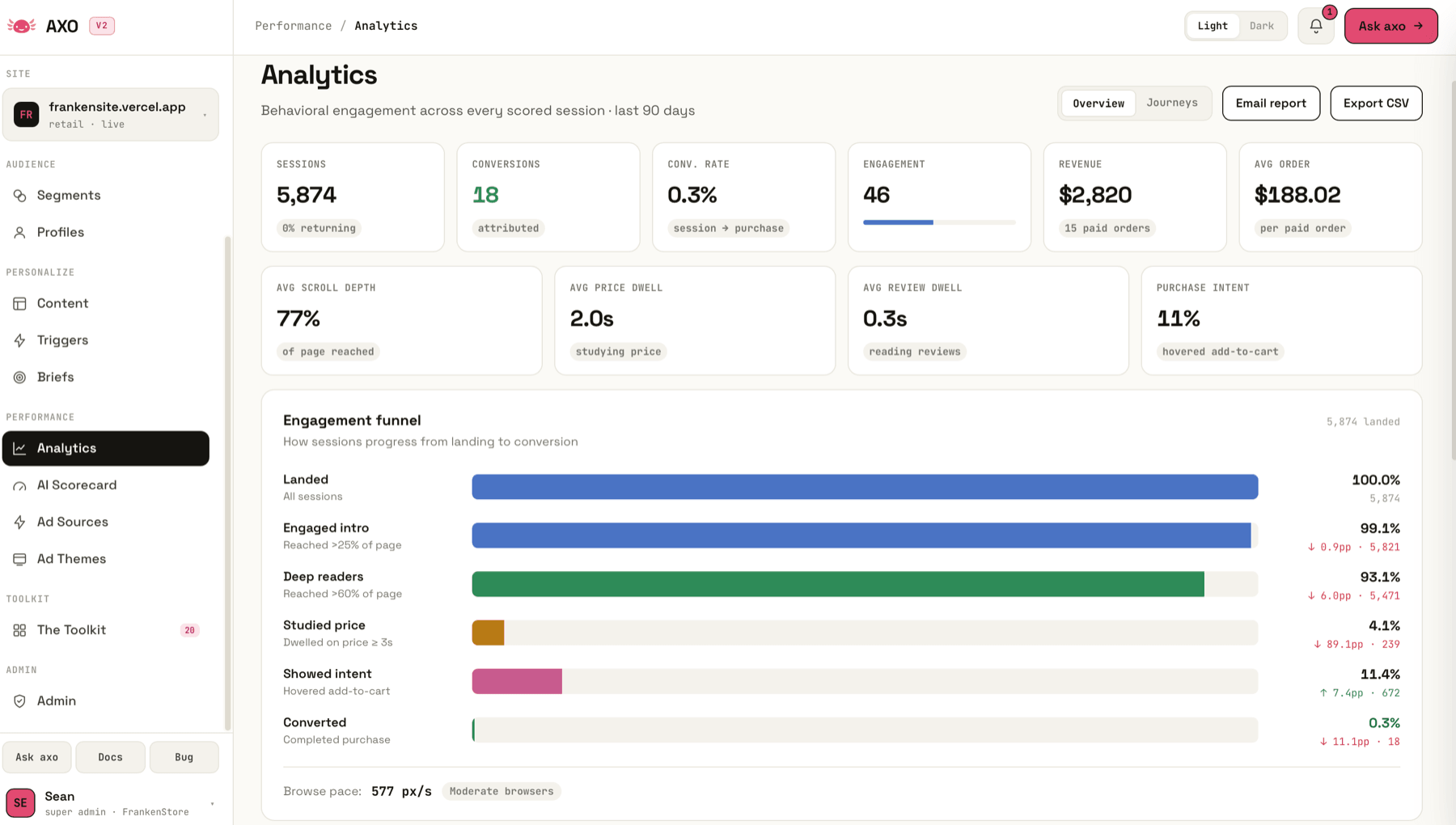Click the "5,874 landed" text
This screenshot has width=1456, height=825.
click(x=1363, y=421)
